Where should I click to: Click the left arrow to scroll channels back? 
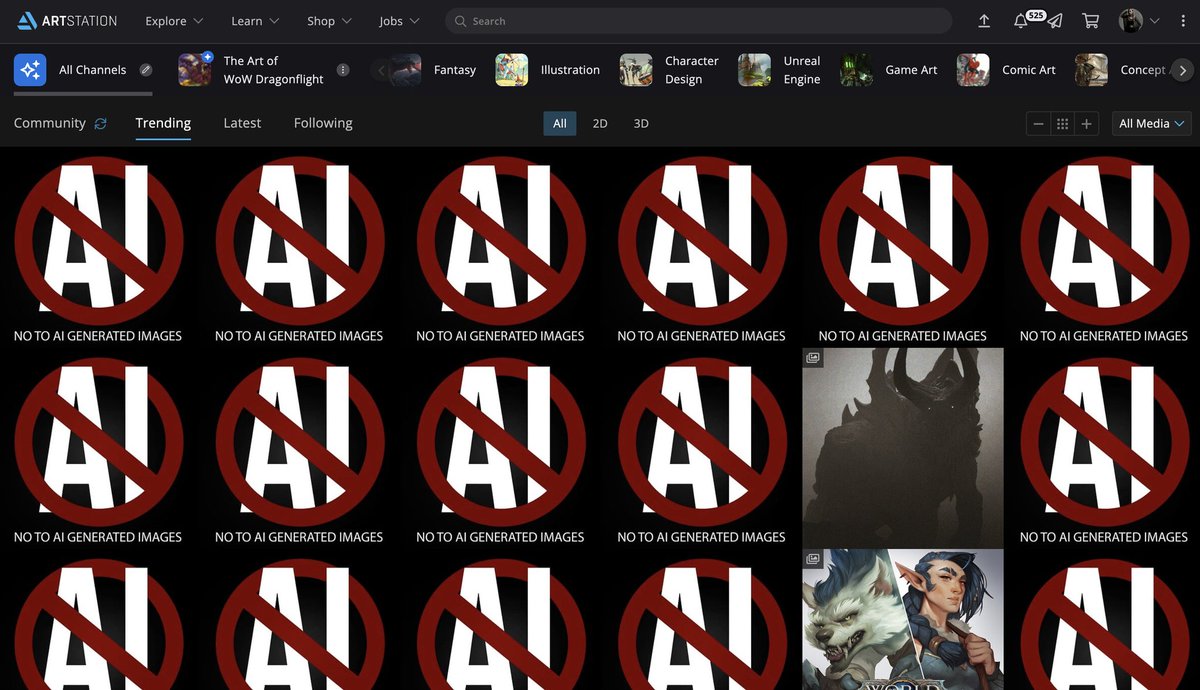pyautogui.click(x=380, y=70)
